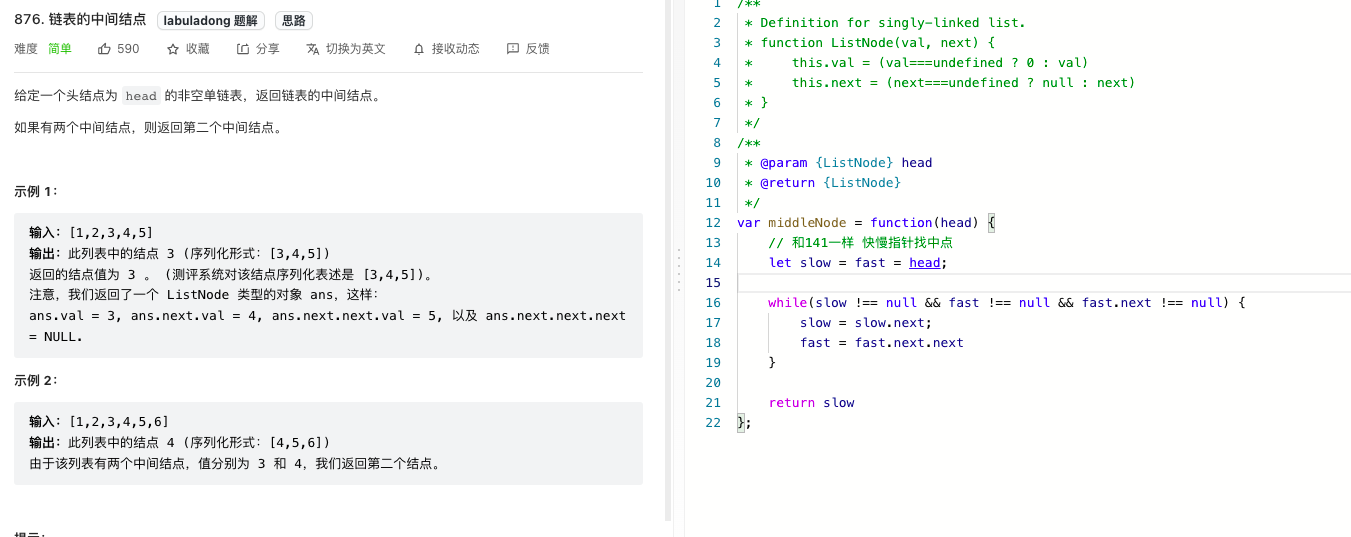This screenshot has width=1351, height=537.
Task: Click the thumbs-up like icon showing 590
Action: (x=105, y=49)
